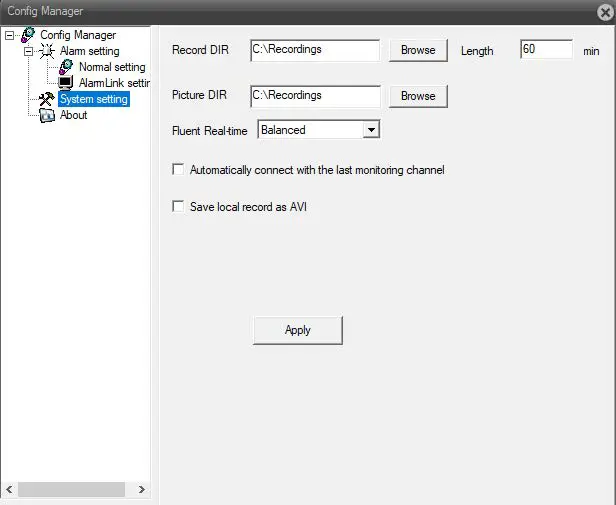
Task: Click the About tree icon
Action: (x=47, y=115)
